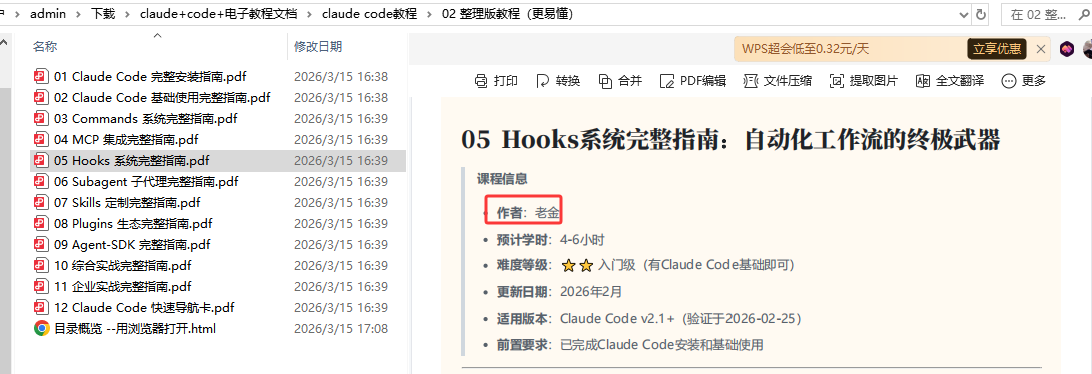This screenshot has width=1092, height=374.
Task: Click the 文件压缩 compress icon
Action: (x=750, y=81)
